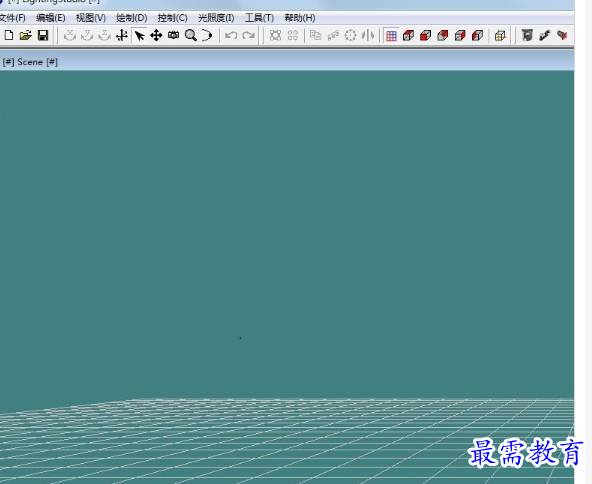The image size is (592, 484).
Task: Select third cube view icon with red corner
Action: [443, 35]
